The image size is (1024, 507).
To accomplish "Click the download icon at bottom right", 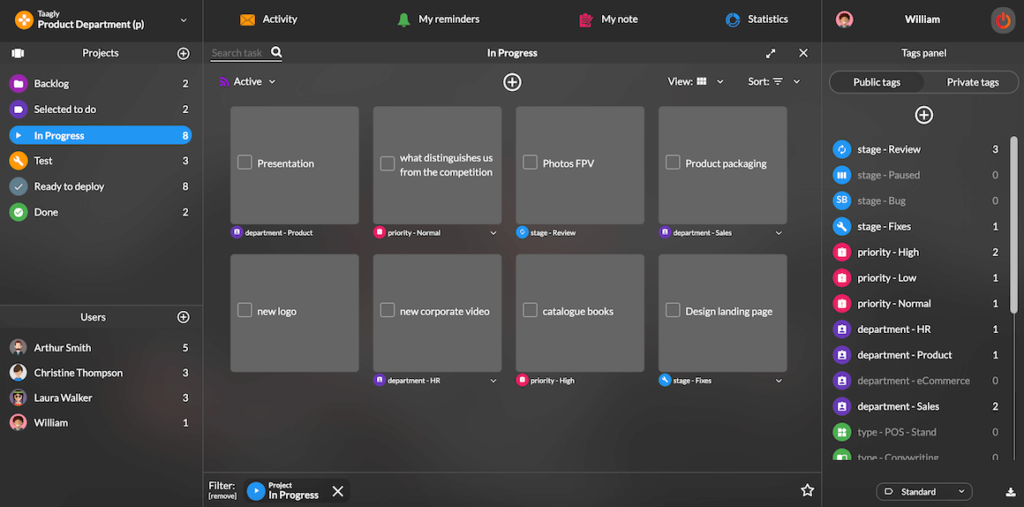I will pyautogui.click(x=1010, y=492).
